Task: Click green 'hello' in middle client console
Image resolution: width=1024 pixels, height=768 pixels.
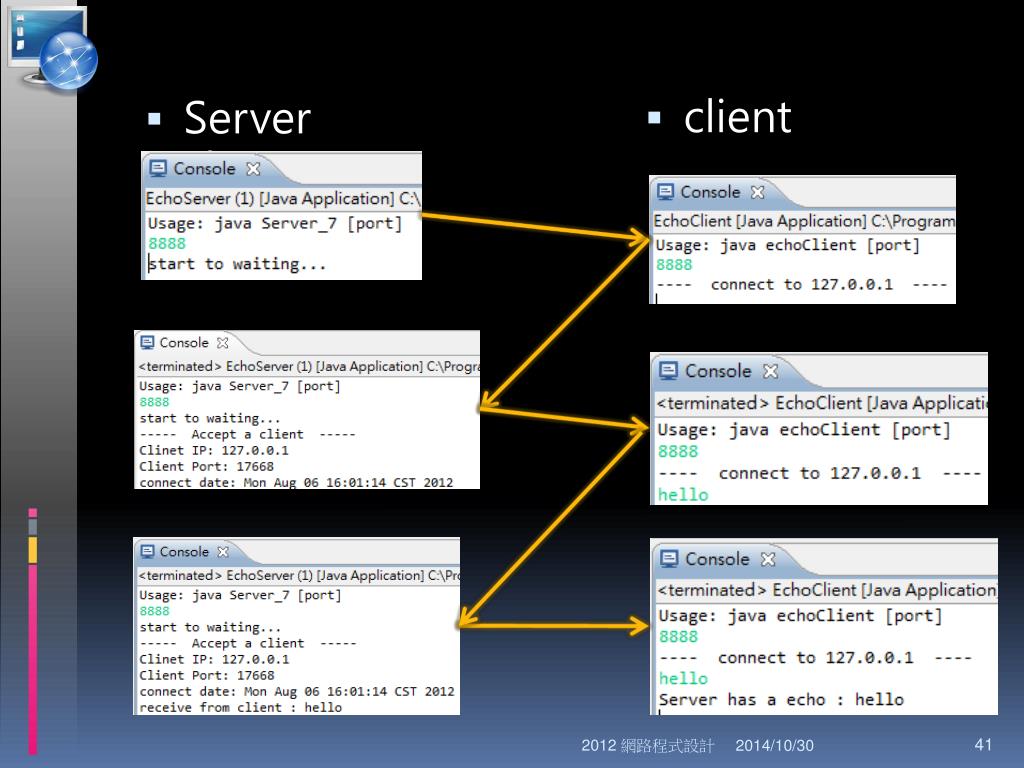Action: [x=683, y=494]
